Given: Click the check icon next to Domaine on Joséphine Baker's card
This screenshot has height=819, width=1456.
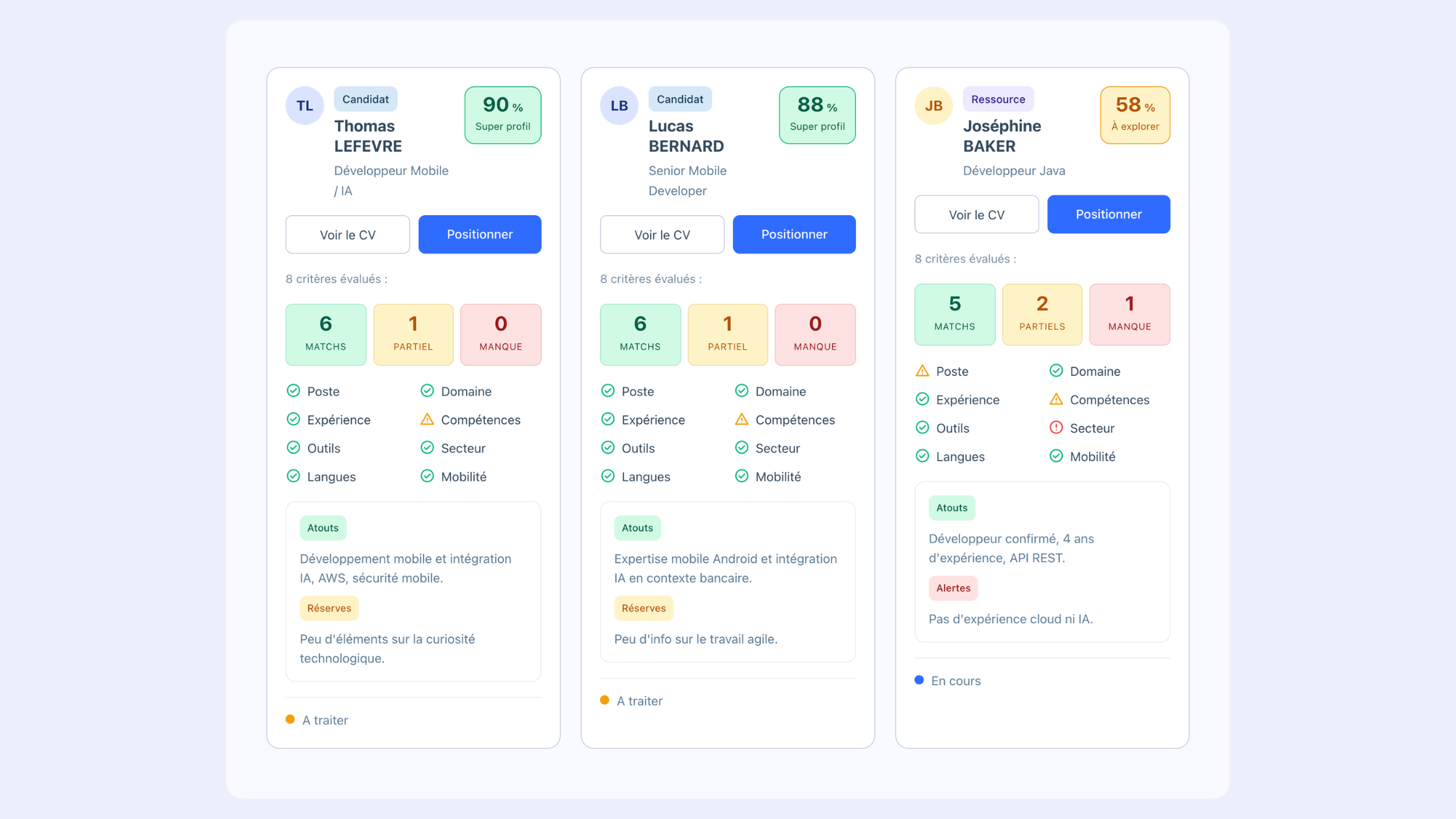Looking at the screenshot, I should pos(1056,370).
